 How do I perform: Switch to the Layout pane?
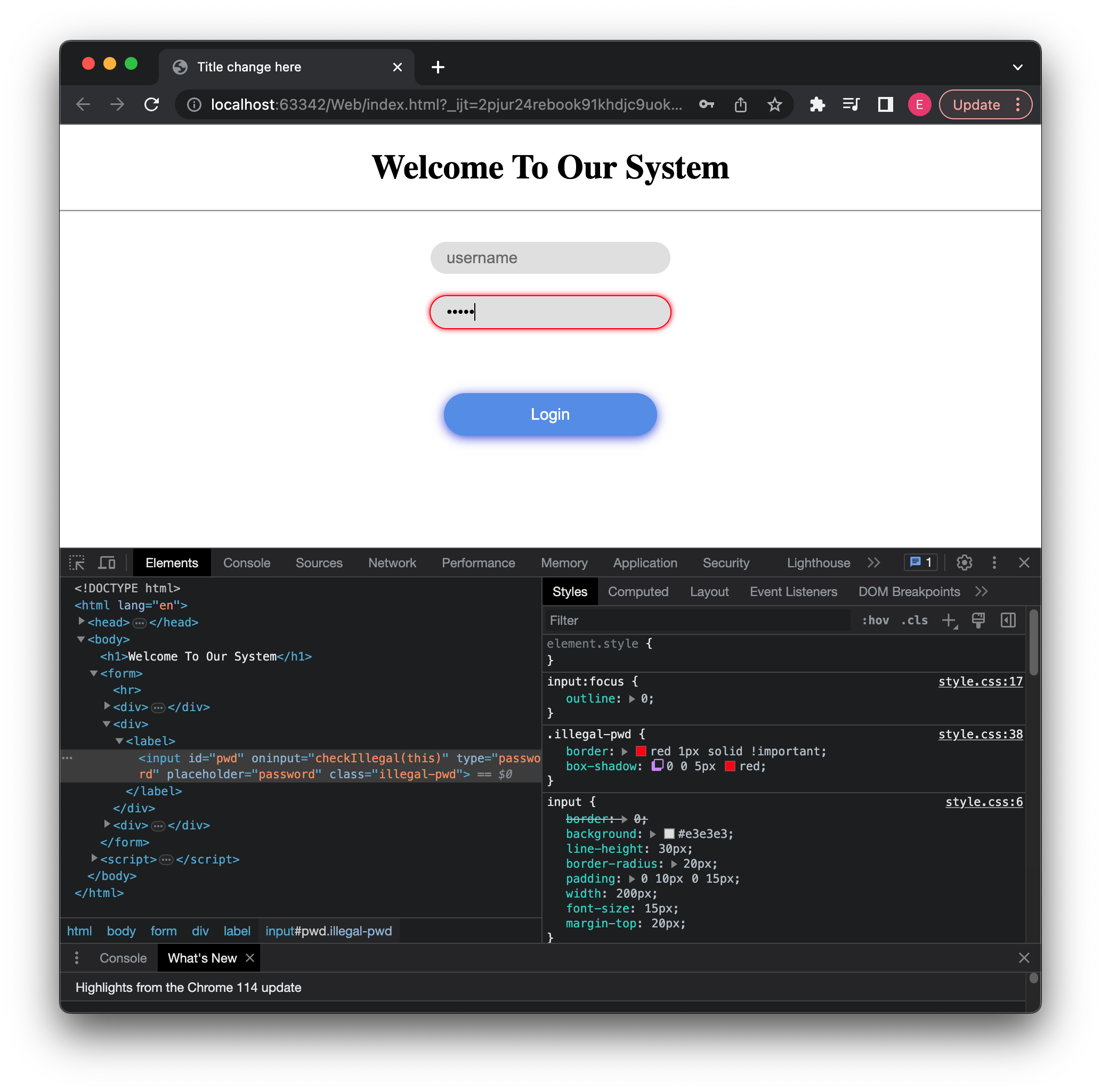point(709,592)
